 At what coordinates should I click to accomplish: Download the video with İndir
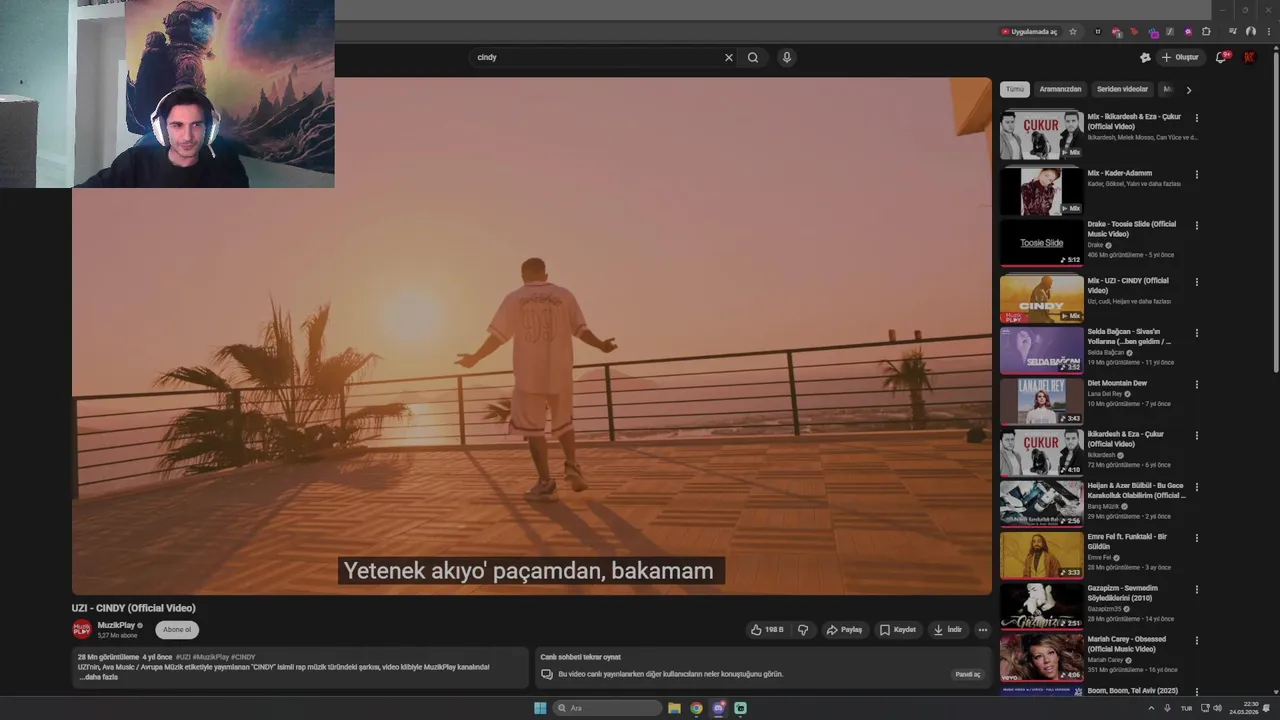point(948,630)
